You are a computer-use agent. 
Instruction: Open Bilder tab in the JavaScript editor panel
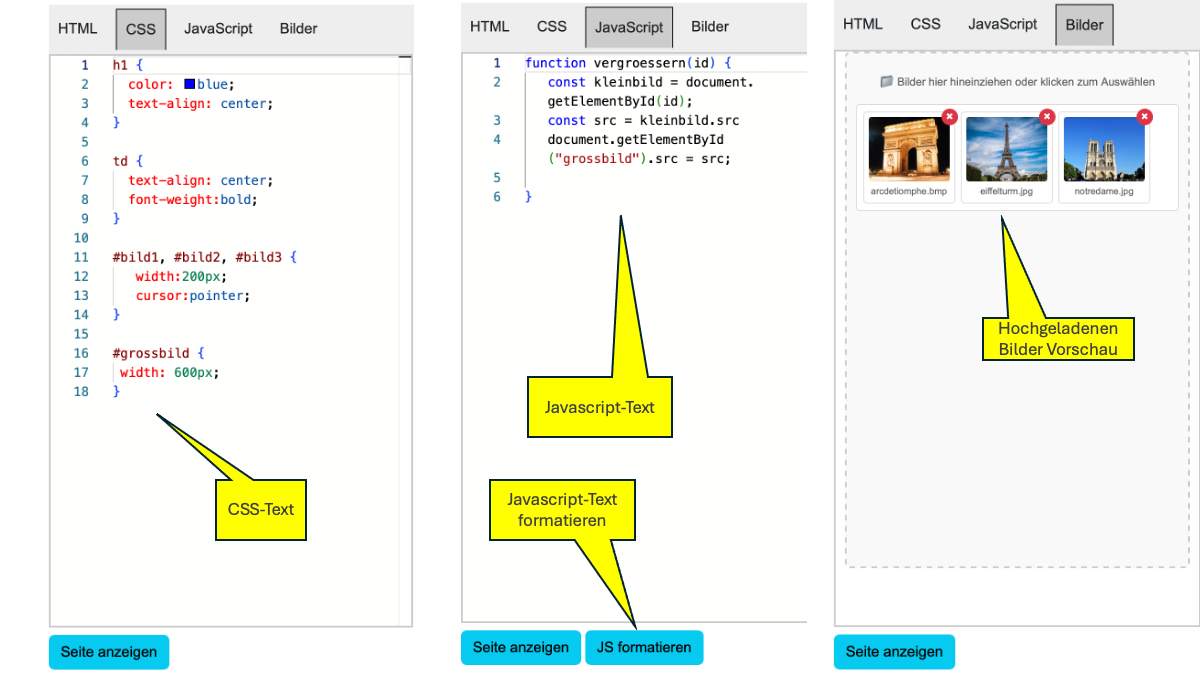(x=710, y=27)
